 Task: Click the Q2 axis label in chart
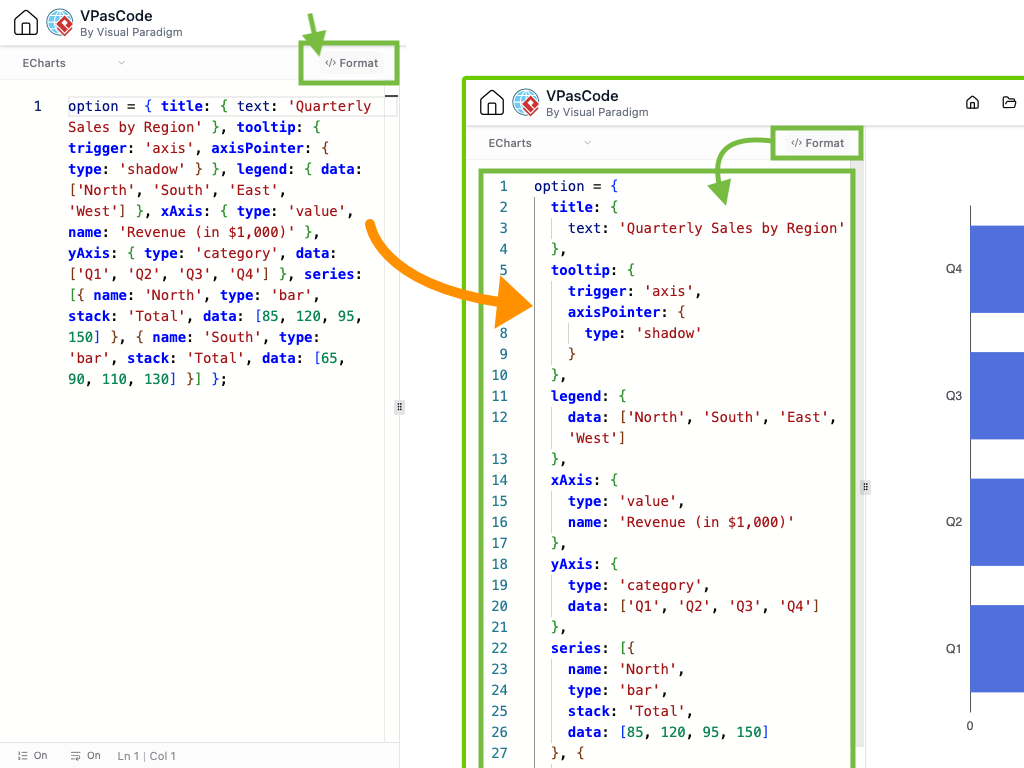tap(953, 522)
